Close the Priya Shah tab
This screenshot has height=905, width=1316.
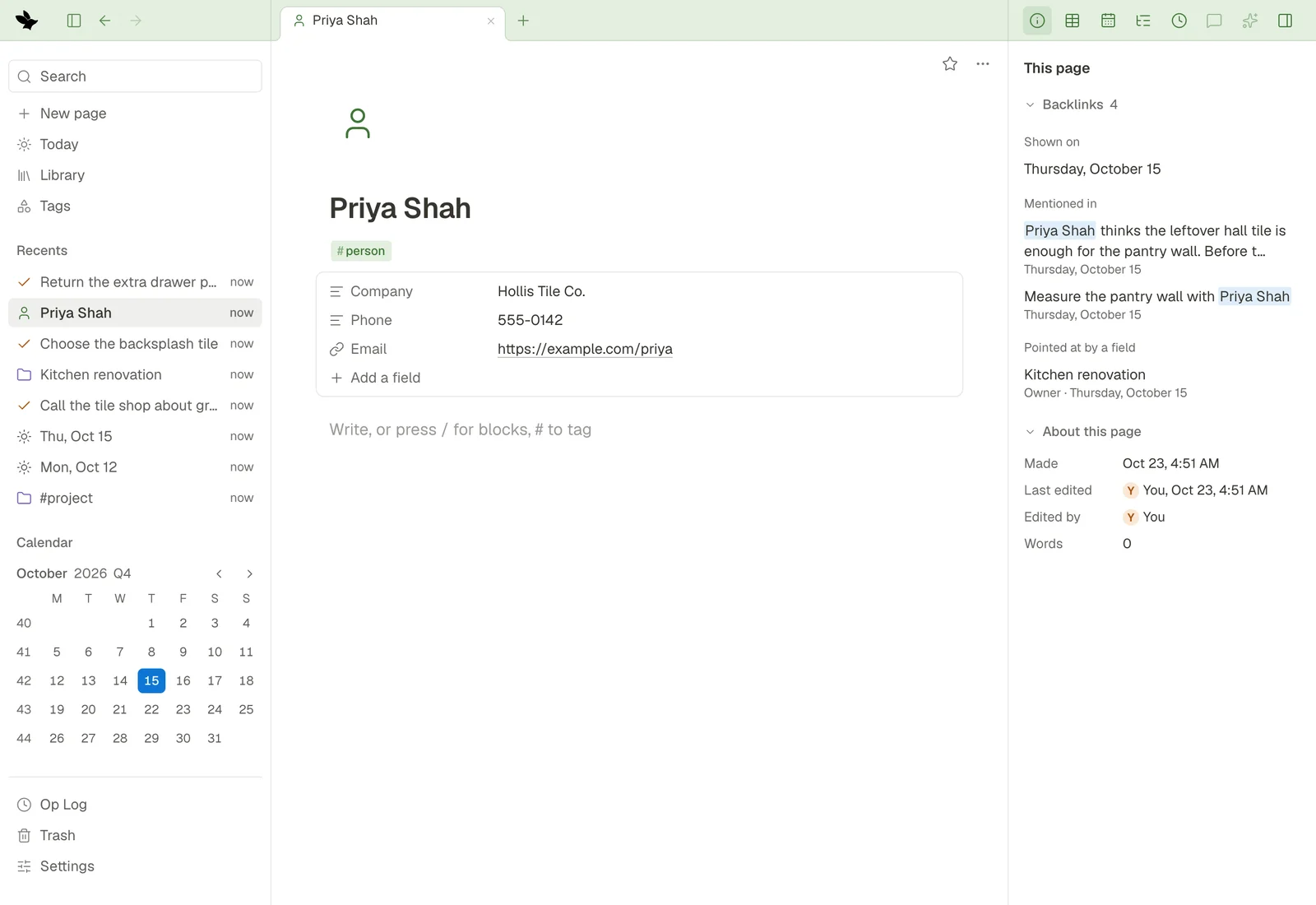(x=491, y=21)
